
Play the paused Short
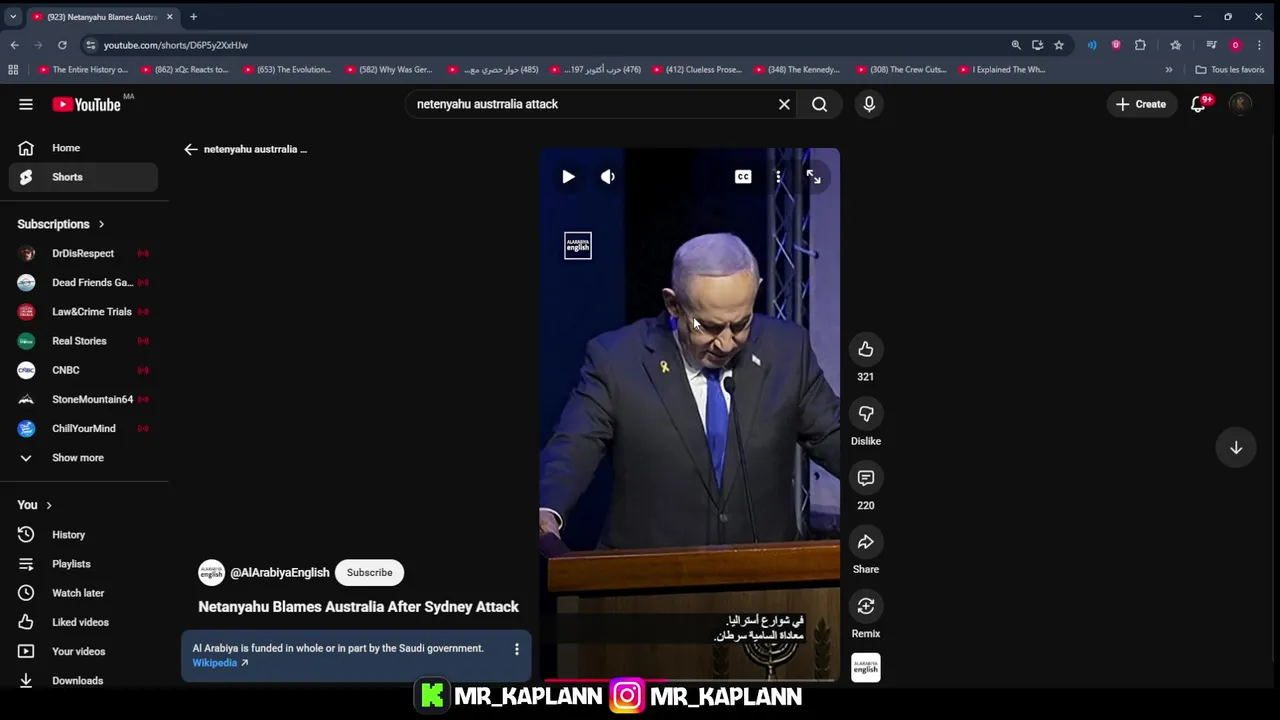568,177
